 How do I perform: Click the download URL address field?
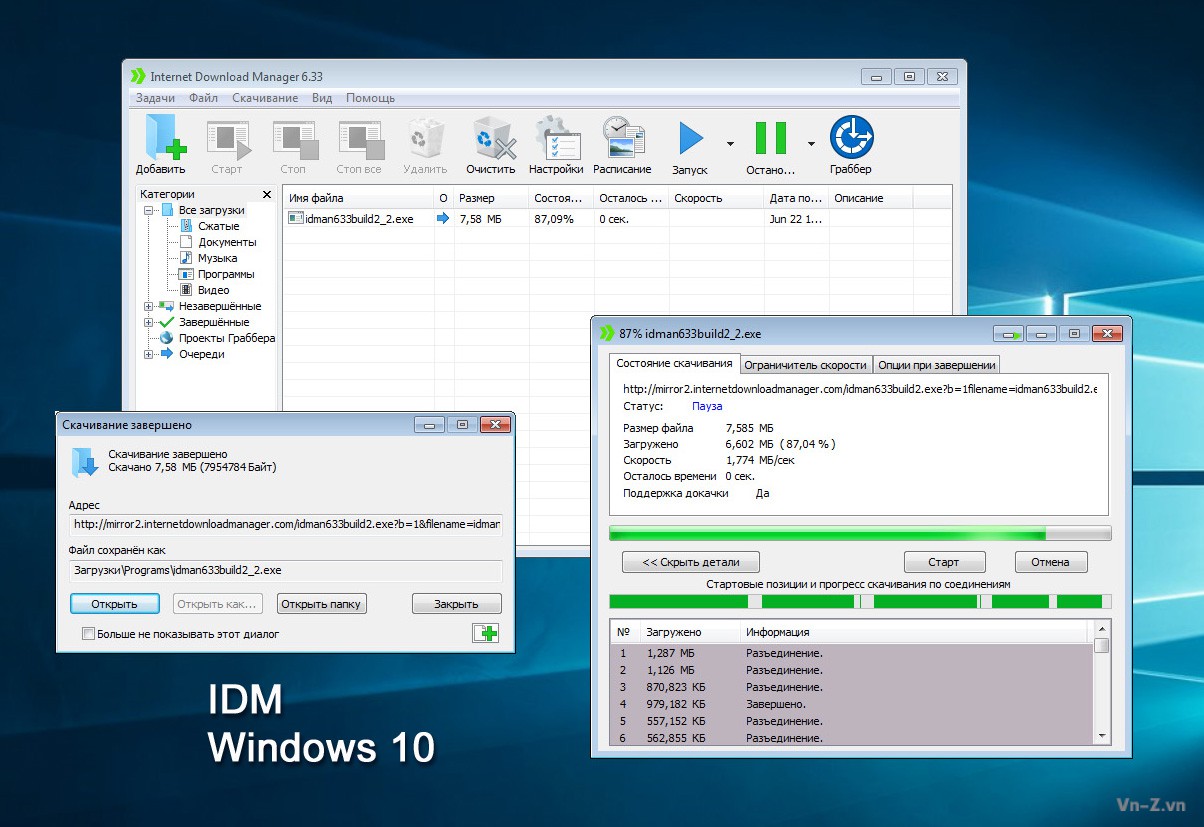[x=284, y=524]
